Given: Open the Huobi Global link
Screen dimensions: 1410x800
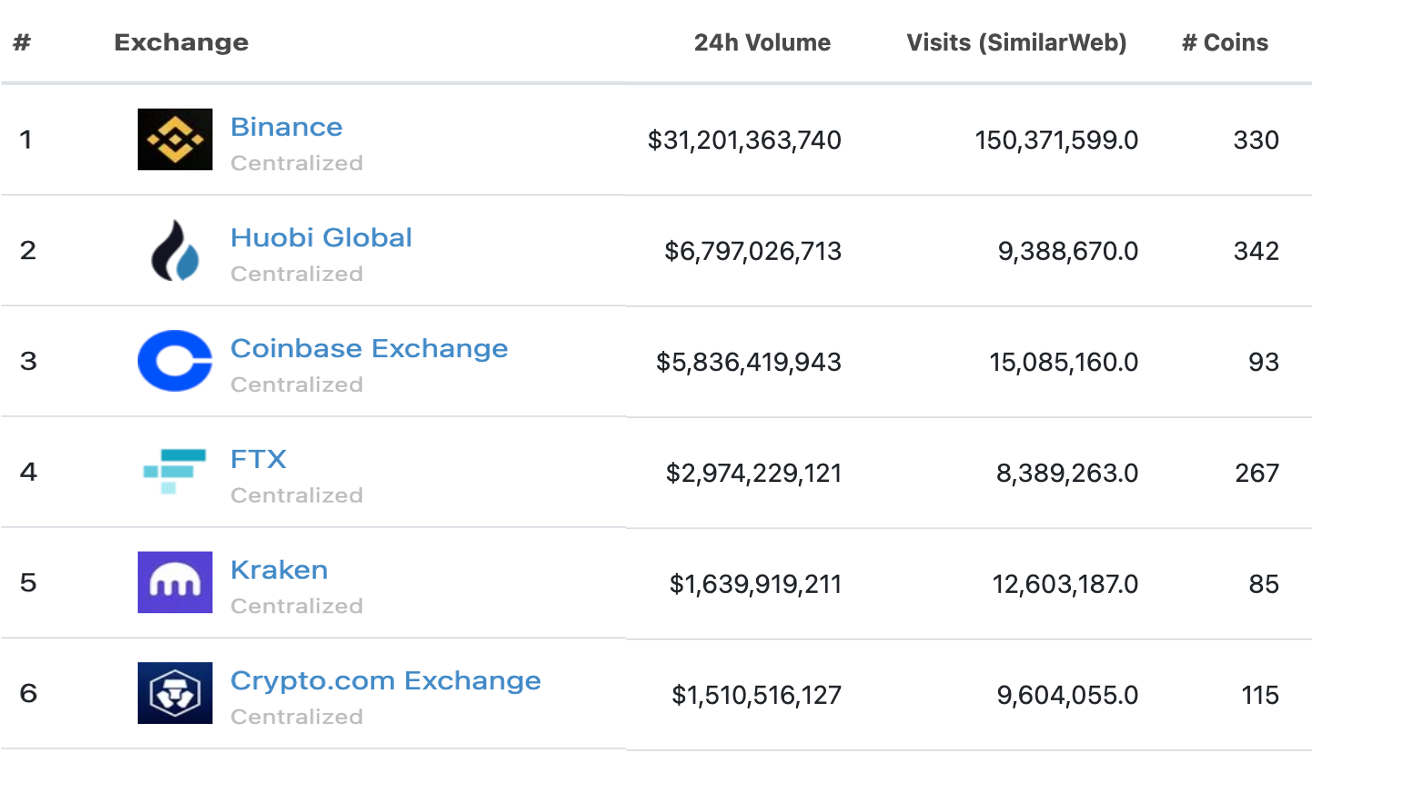Looking at the screenshot, I should point(321,238).
